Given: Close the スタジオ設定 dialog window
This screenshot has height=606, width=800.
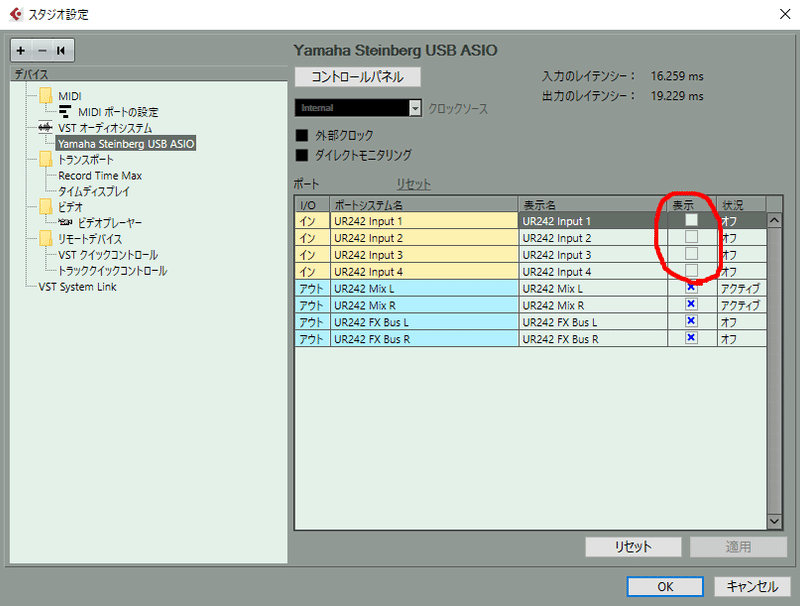Looking at the screenshot, I should 785,14.
